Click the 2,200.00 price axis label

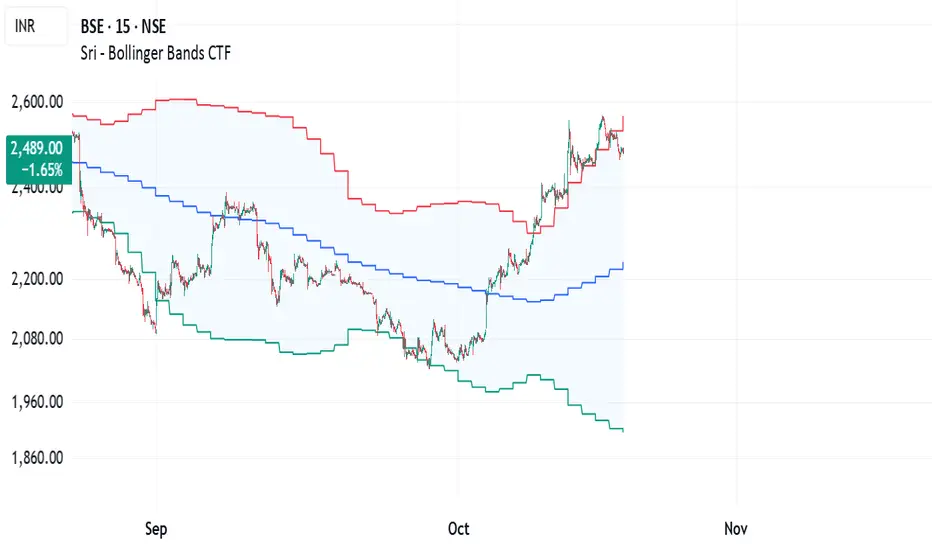(38, 279)
